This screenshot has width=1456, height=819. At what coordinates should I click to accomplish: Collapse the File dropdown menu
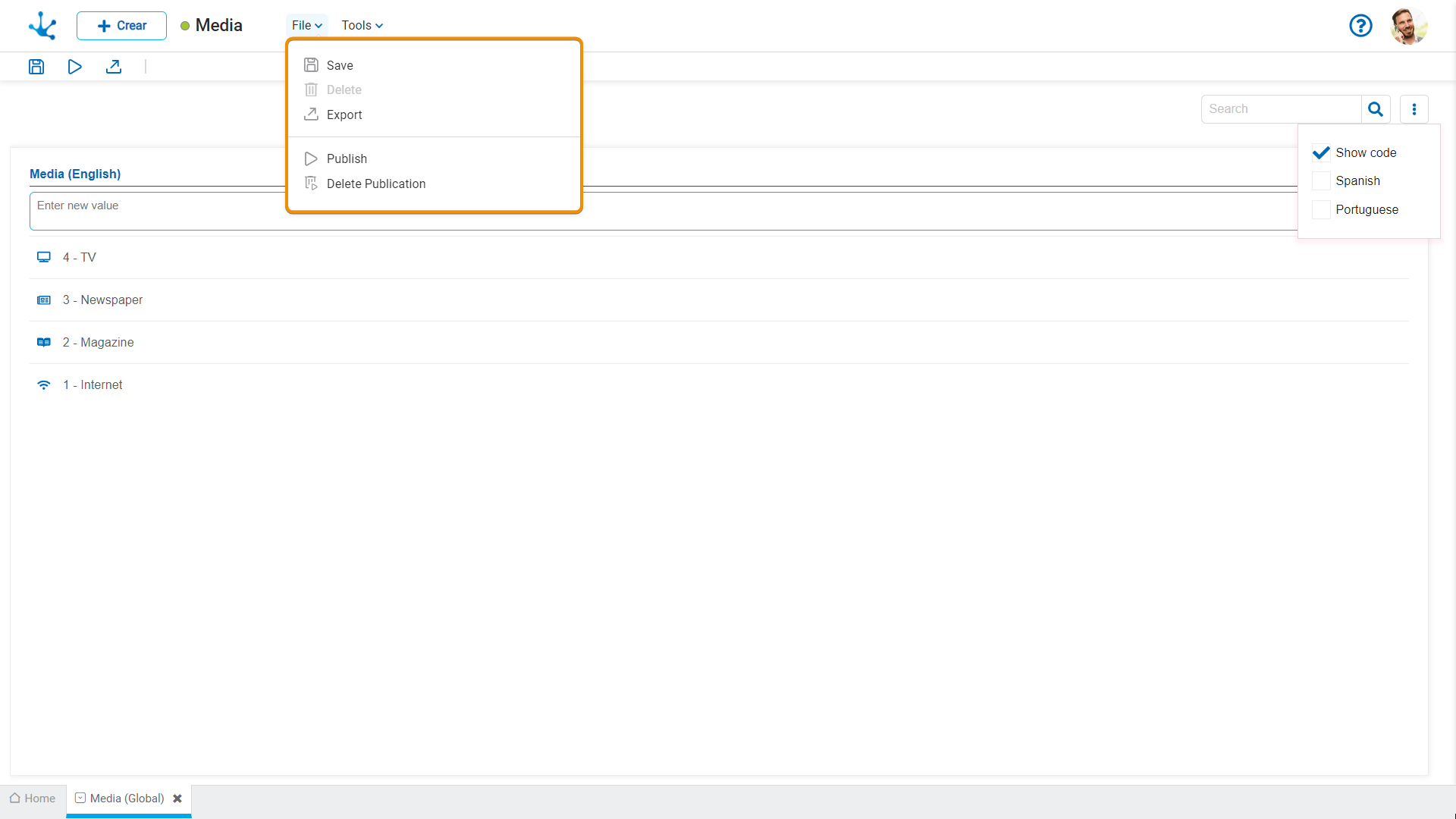tap(306, 25)
